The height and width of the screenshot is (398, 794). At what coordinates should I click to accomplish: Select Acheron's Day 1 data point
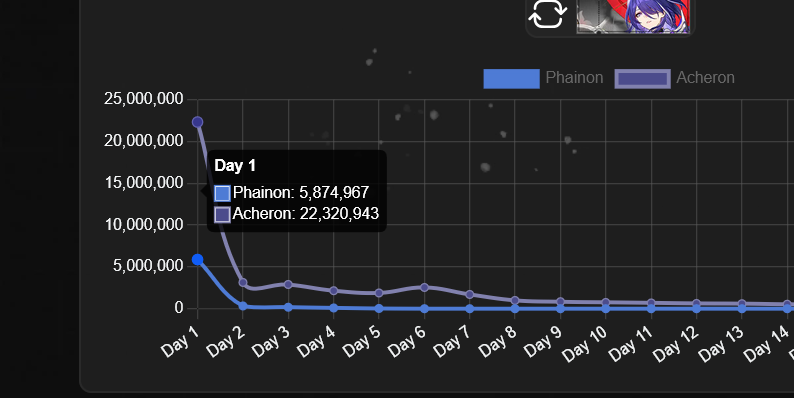coord(197,122)
